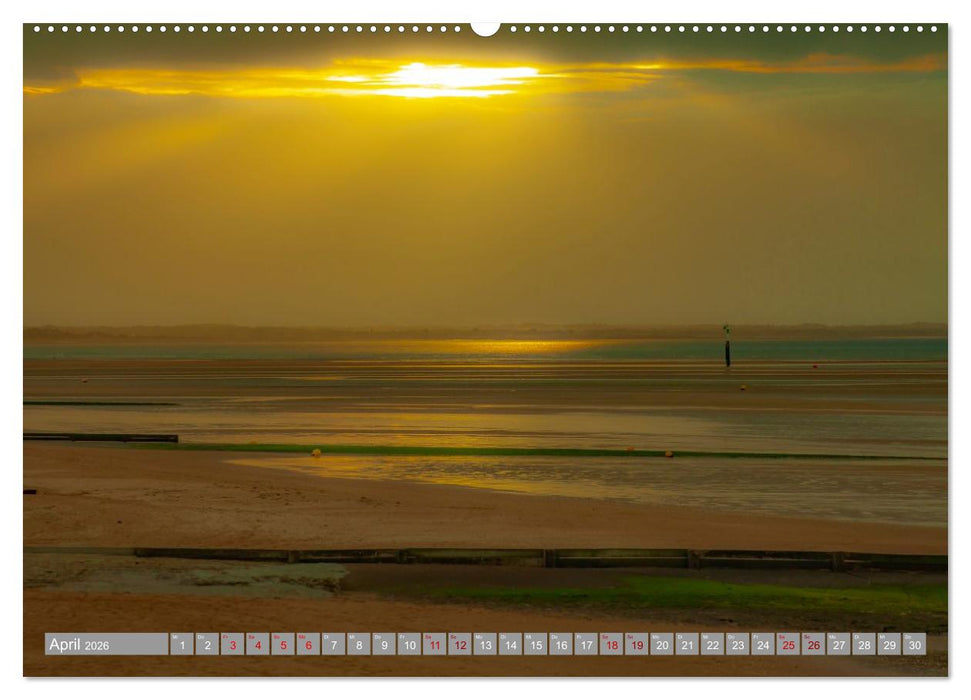Select the red 25 weekend date

[x=787, y=645]
